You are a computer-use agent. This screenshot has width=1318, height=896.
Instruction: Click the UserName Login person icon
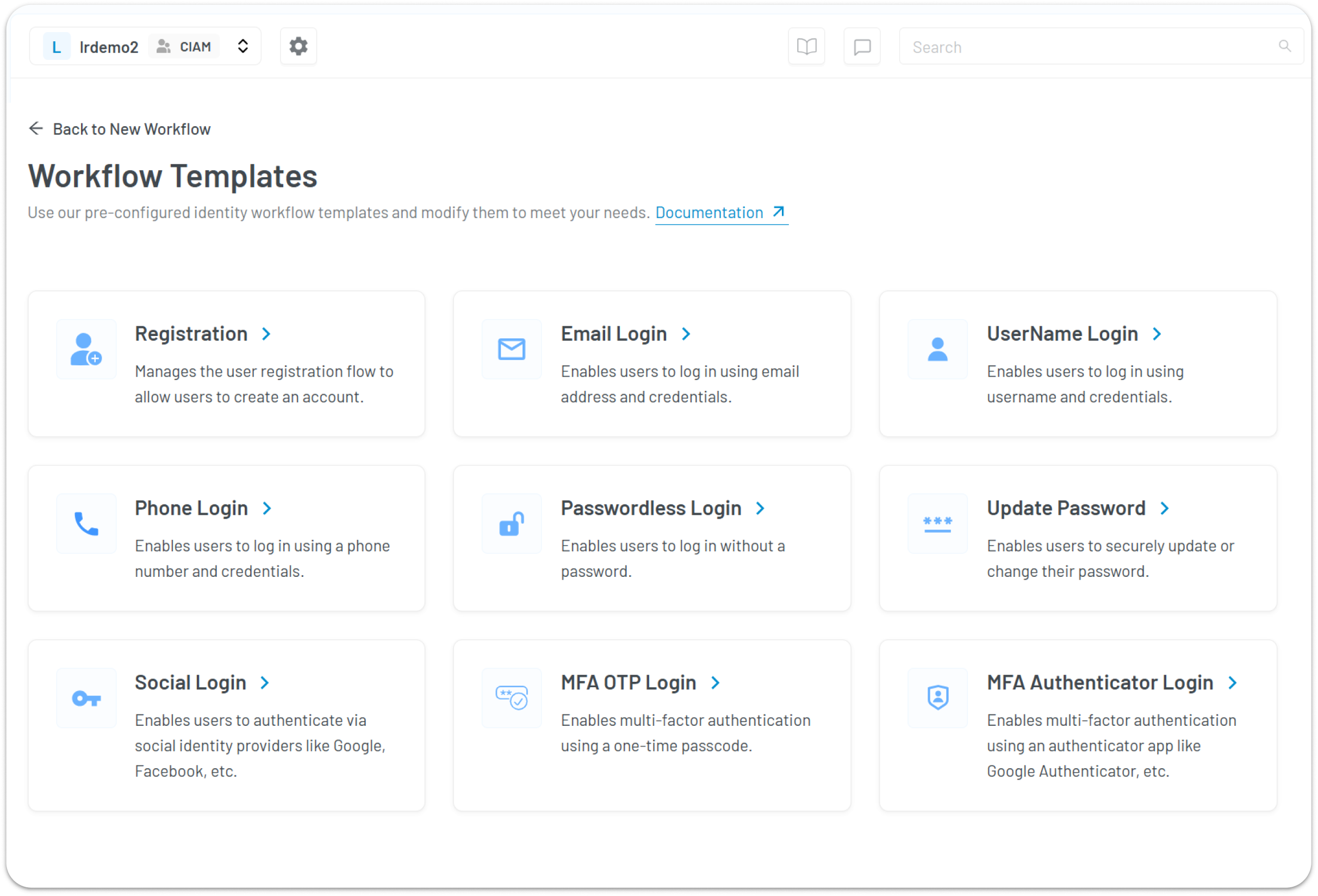937,350
